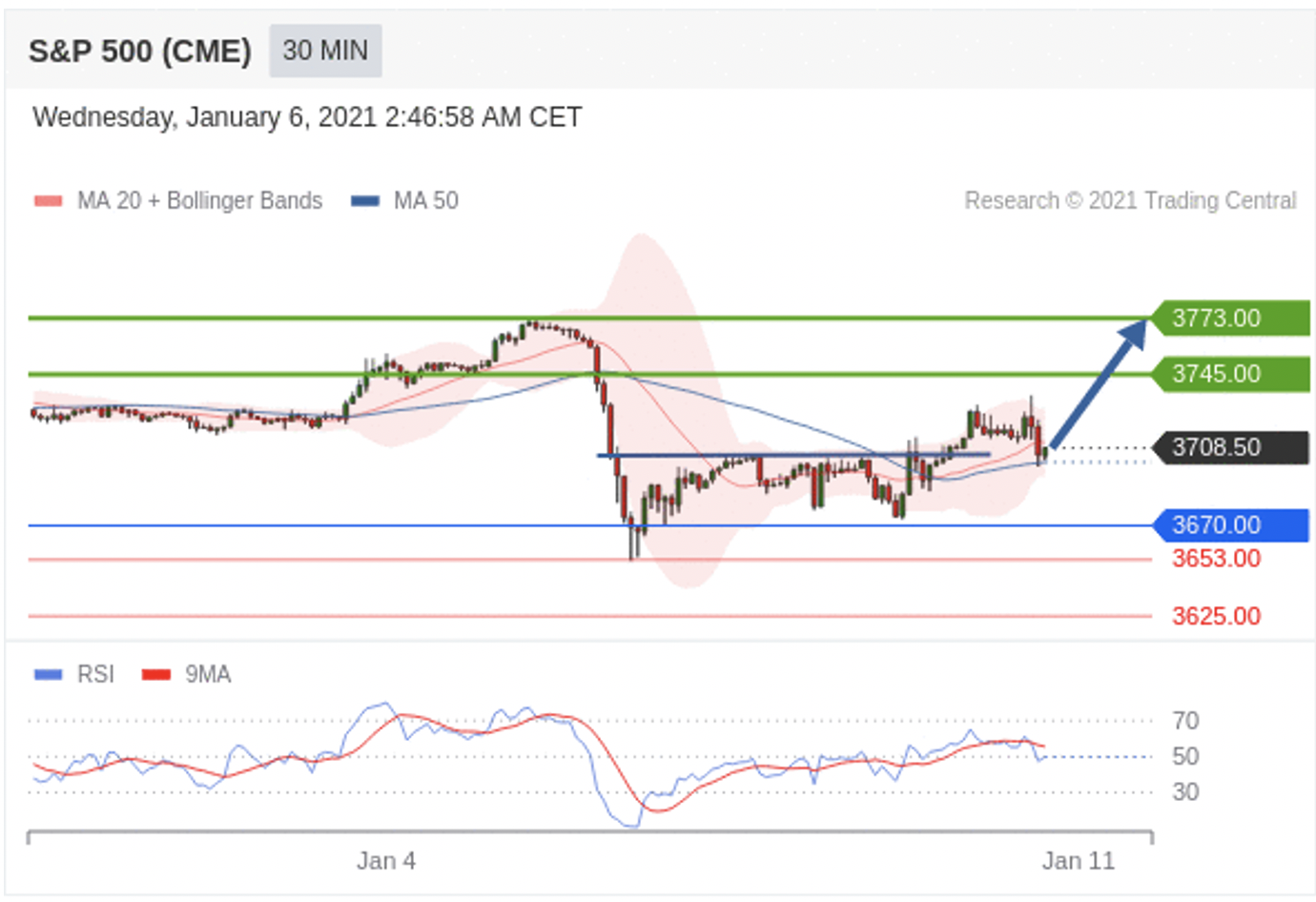The height and width of the screenshot is (902, 1316).
Task: Click the MA 20 + Bollinger Bands legend label
Action: 199,200
